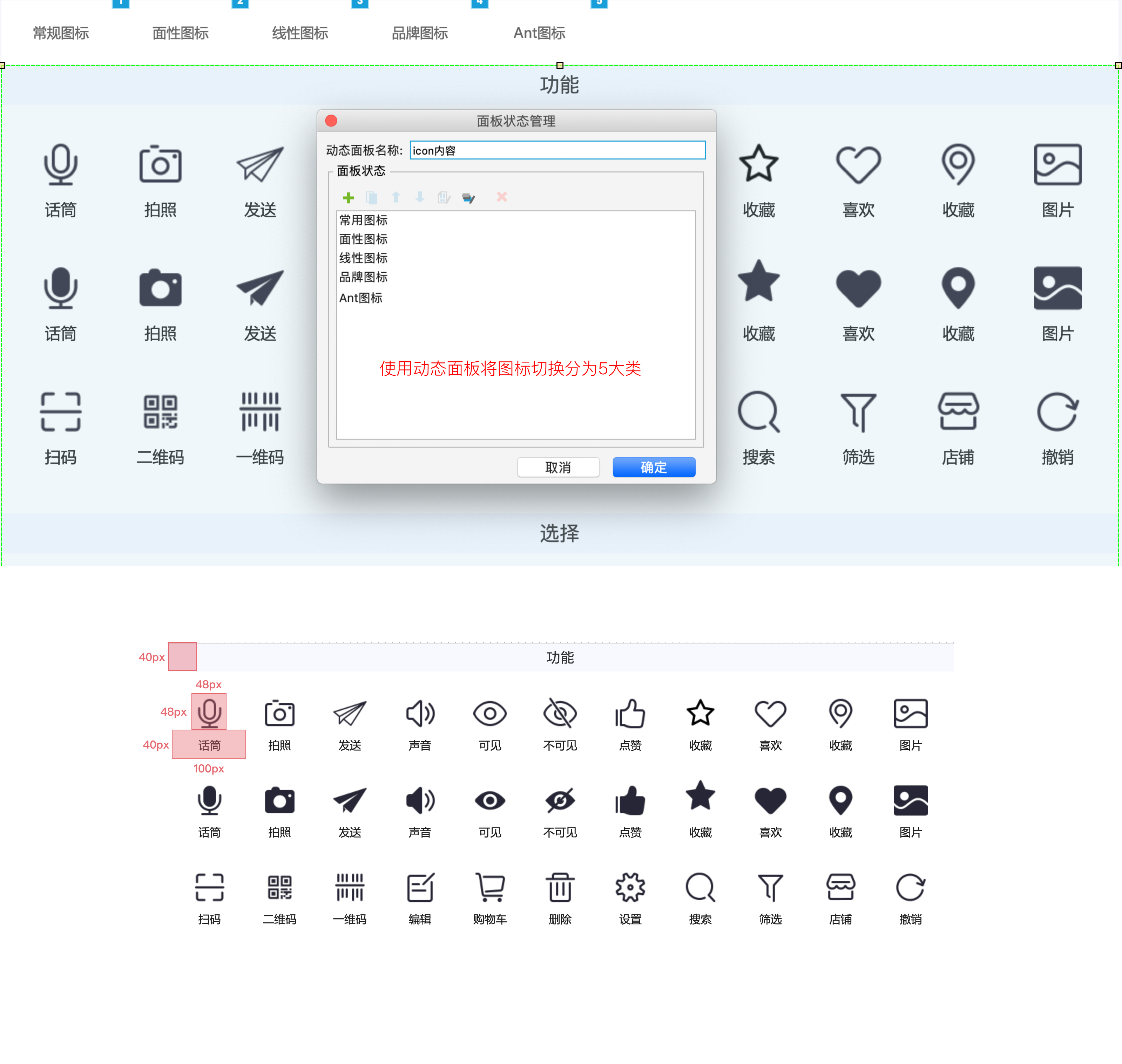Select the Ant图标 tab
1122x1064 pixels.
tap(539, 33)
